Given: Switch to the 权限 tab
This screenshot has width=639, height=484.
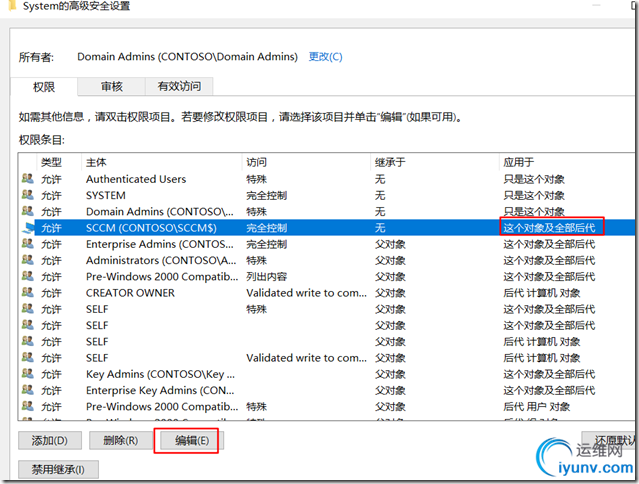Looking at the screenshot, I should (44, 87).
